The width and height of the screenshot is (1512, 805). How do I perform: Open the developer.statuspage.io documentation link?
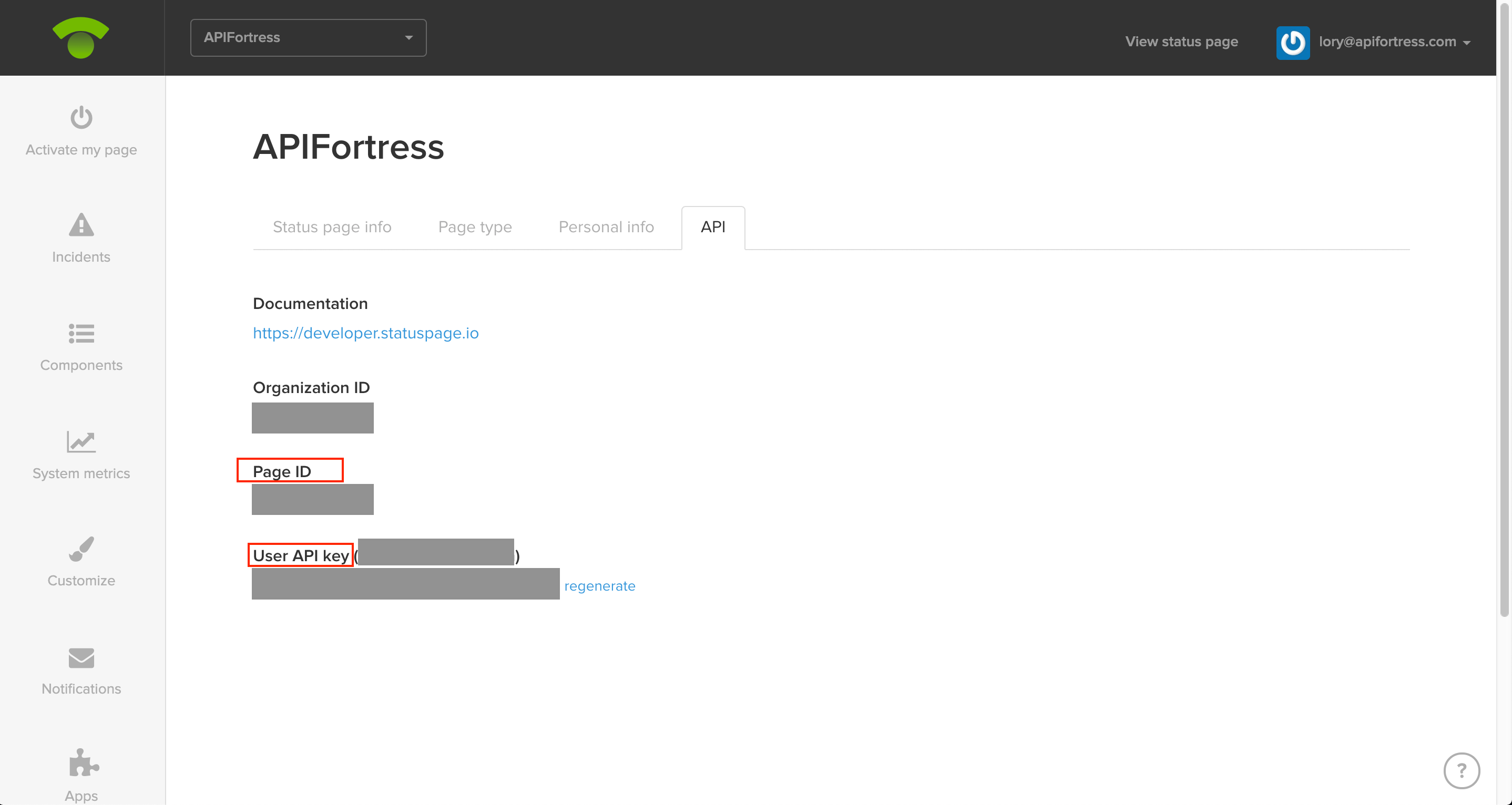(x=365, y=333)
